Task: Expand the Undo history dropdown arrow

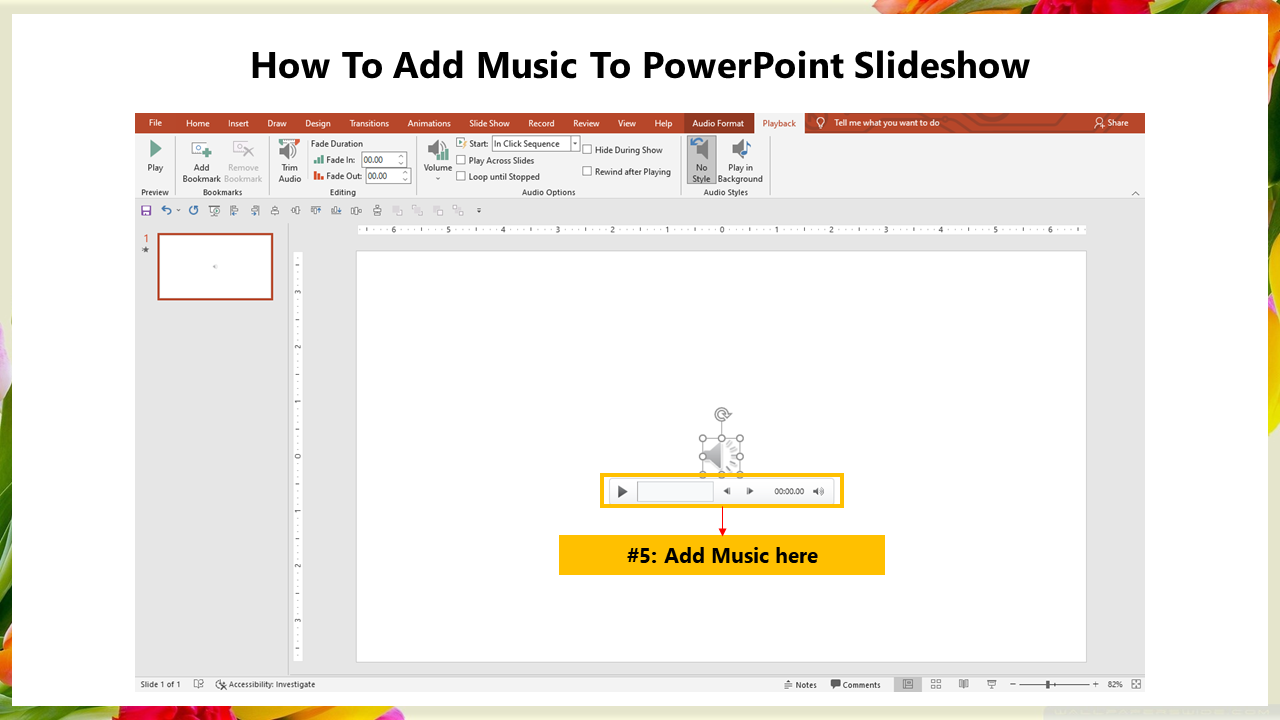Action: pyautogui.click(x=178, y=210)
